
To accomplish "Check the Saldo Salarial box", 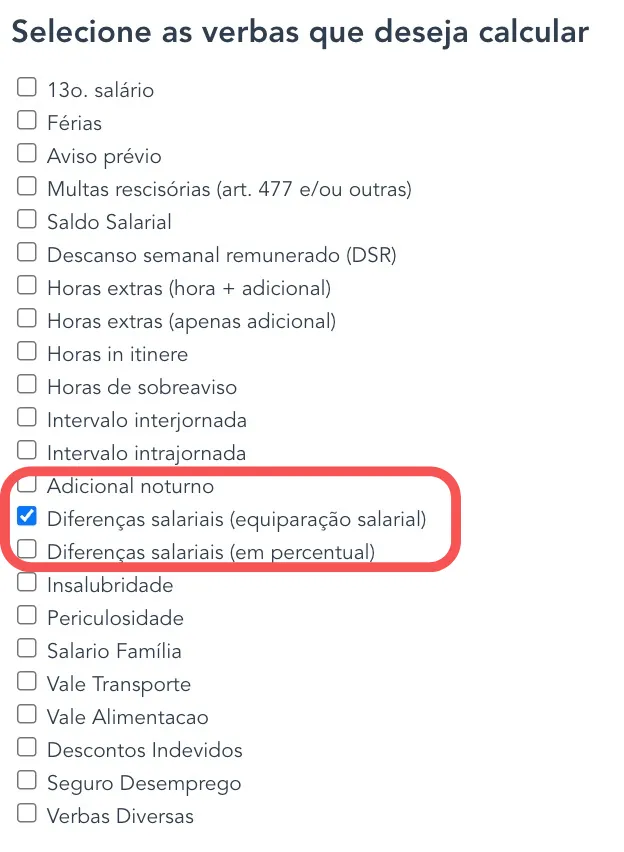I will pos(27,220).
